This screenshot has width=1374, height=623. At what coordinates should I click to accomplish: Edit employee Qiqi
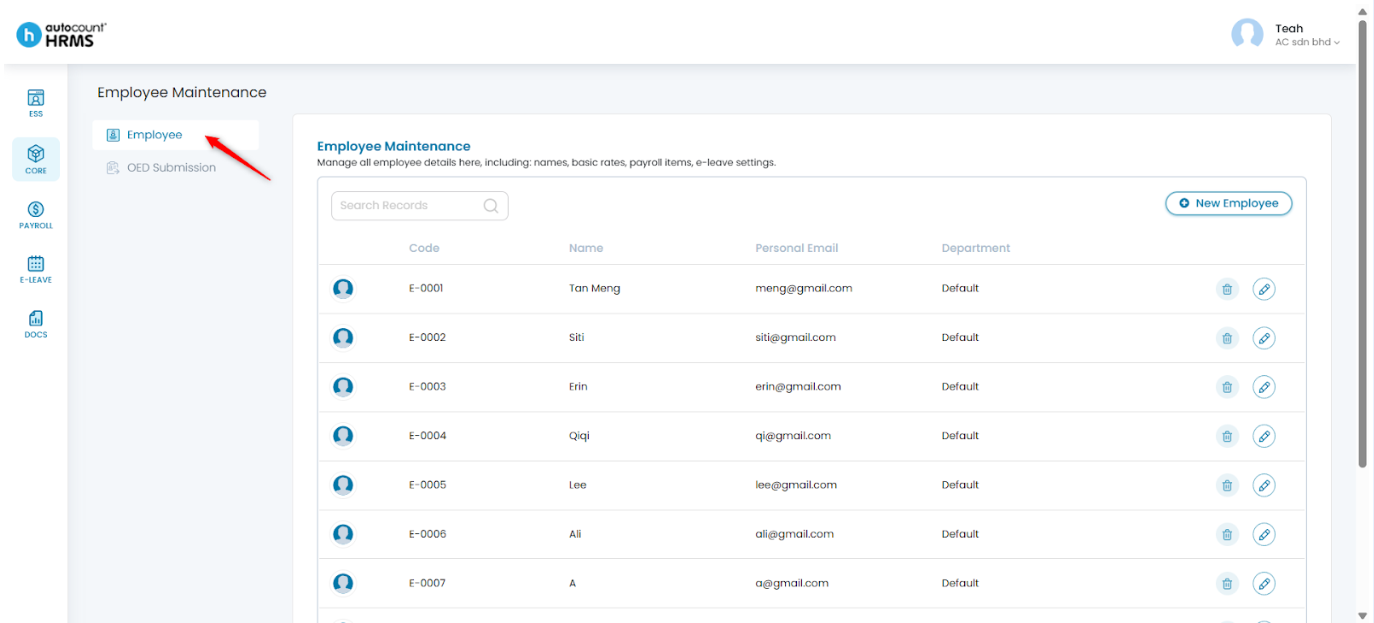(1264, 436)
